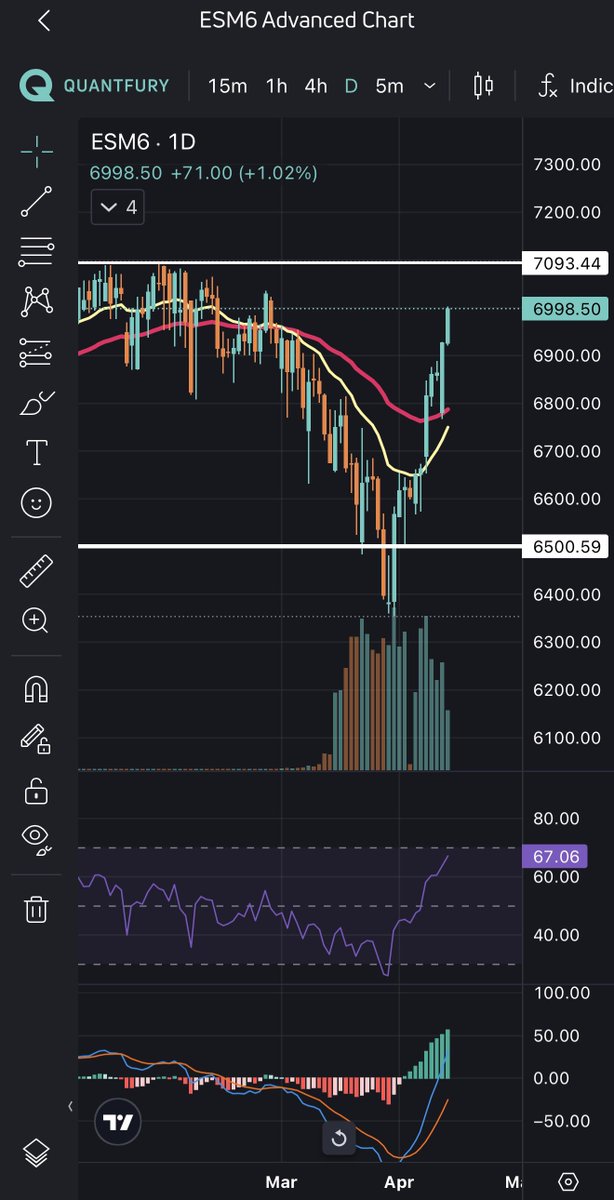Click the Mar date axis label

281,1182
